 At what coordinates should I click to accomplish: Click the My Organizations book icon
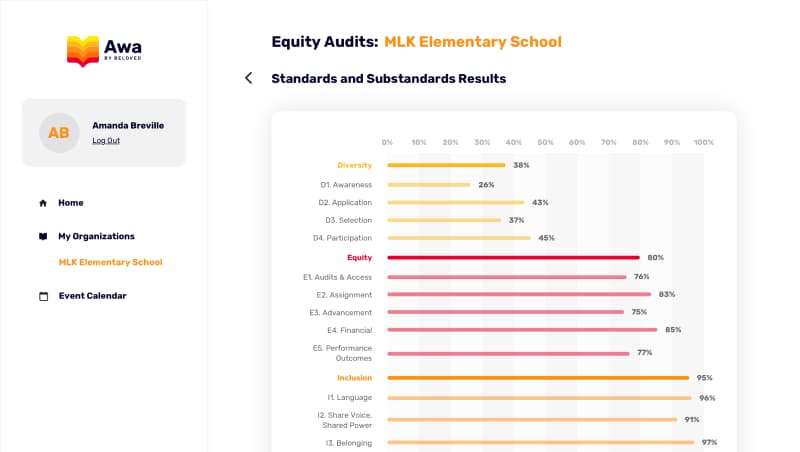tap(43, 237)
